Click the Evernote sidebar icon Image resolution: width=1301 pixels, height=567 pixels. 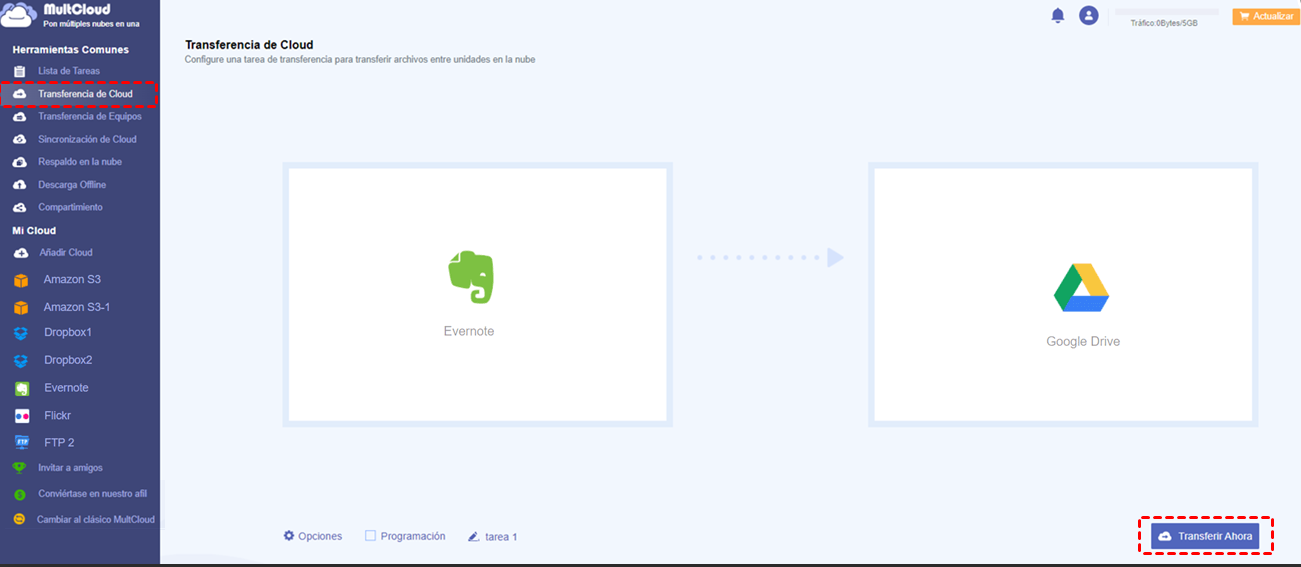(22, 388)
